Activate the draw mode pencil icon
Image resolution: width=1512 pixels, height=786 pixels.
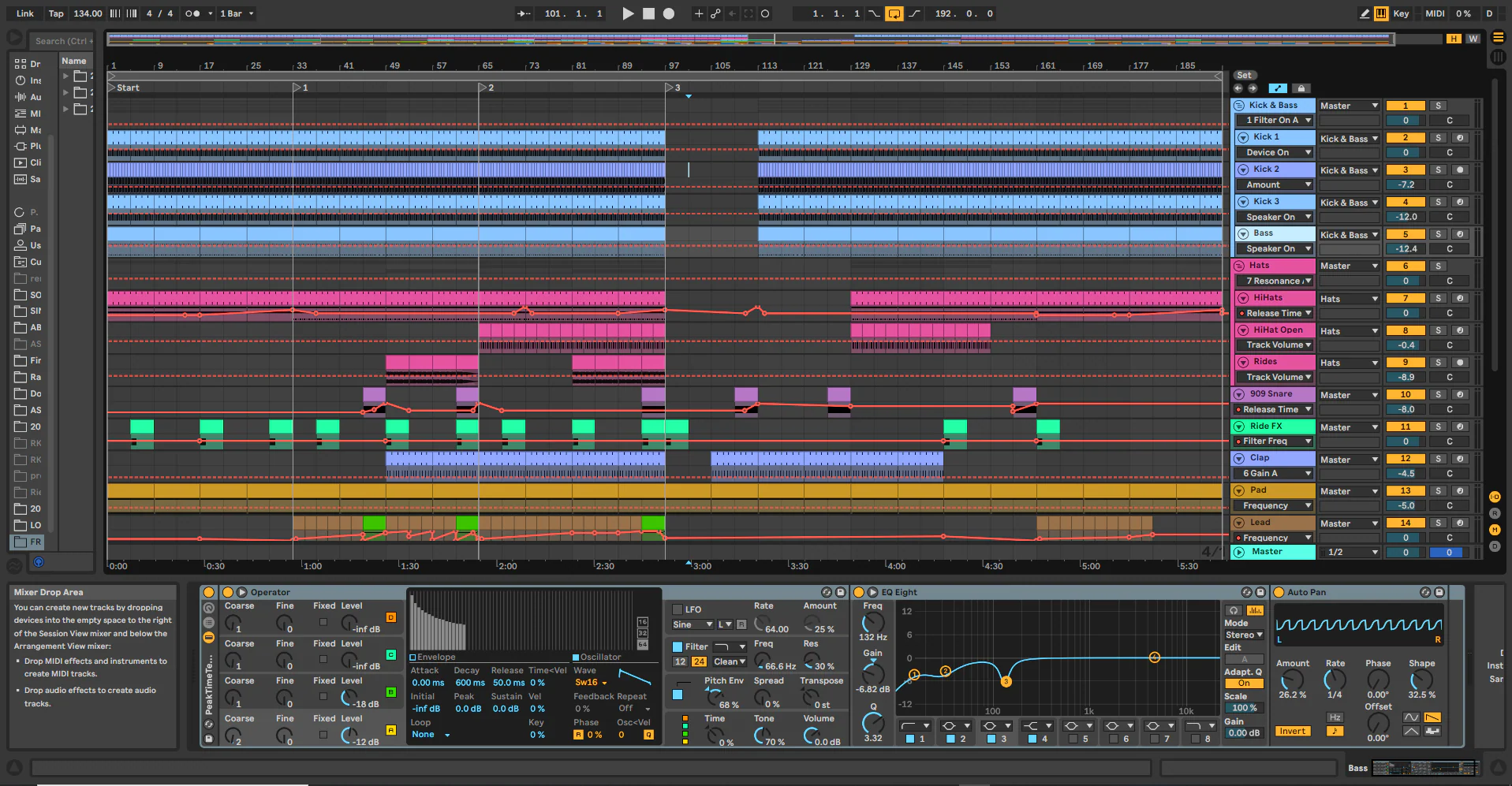(x=1364, y=13)
